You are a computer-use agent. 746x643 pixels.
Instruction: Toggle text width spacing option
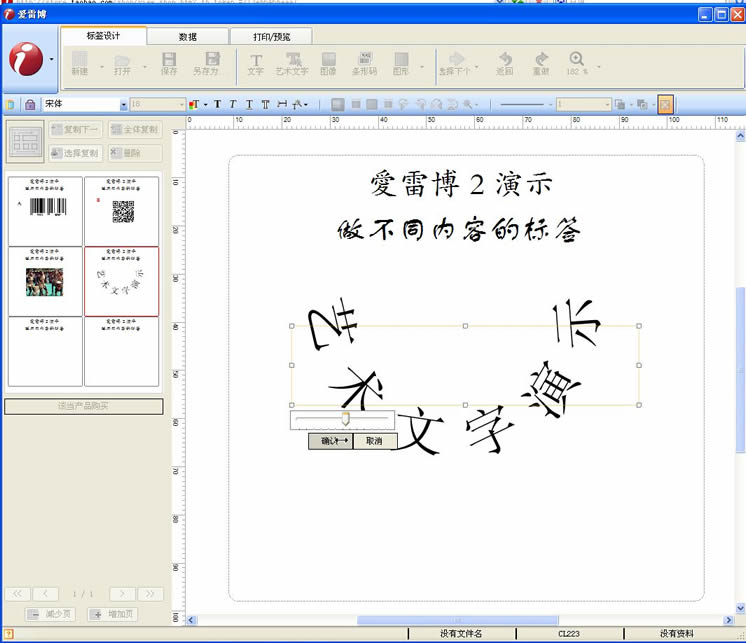(282, 104)
